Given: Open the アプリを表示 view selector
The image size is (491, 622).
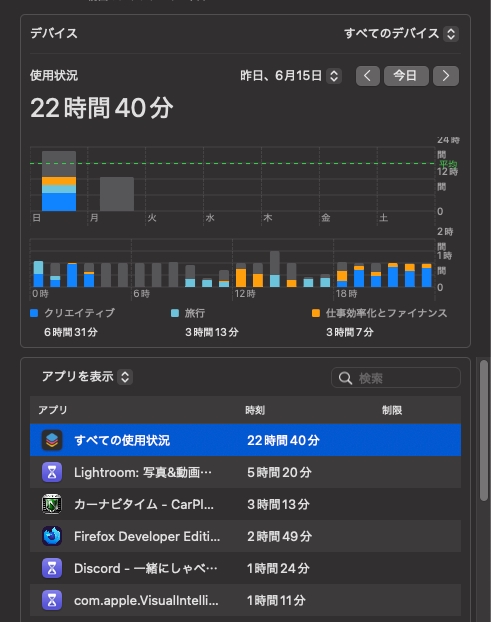Looking at the screenshot, I should click(x=87, y=376).
